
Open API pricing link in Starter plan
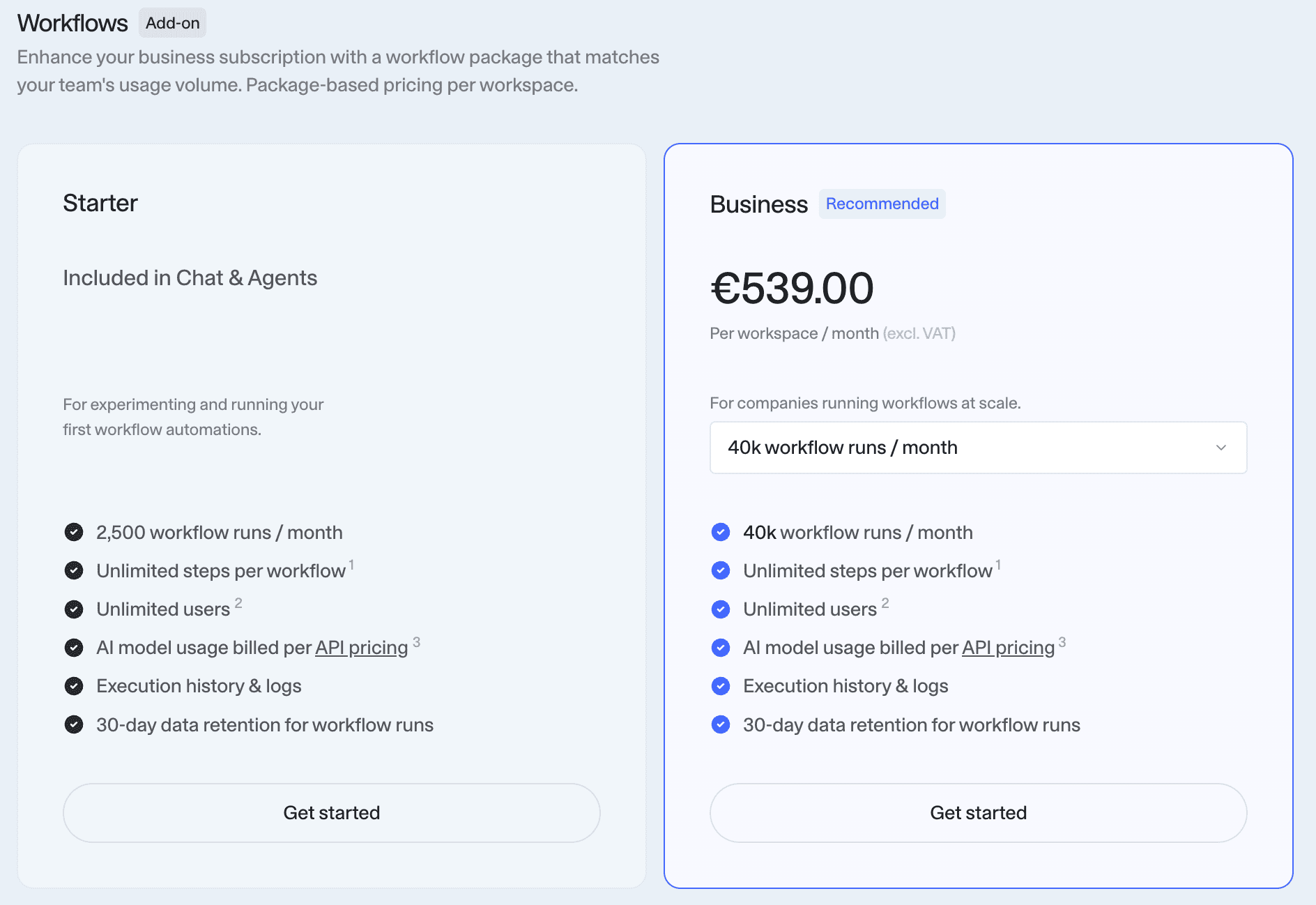[x=362, y=648]
